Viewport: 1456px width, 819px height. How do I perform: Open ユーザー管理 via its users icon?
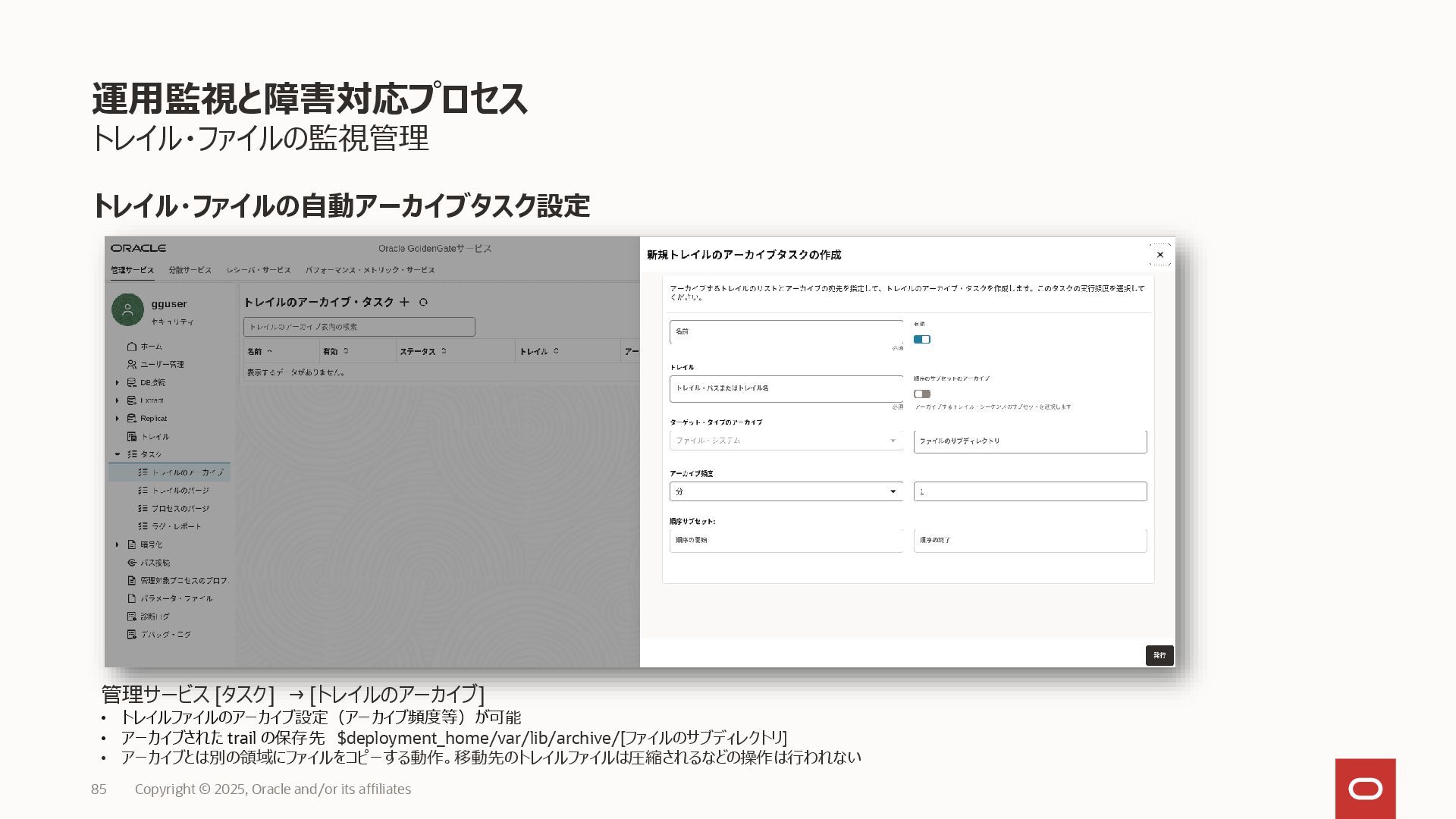(x=132, y=365)
